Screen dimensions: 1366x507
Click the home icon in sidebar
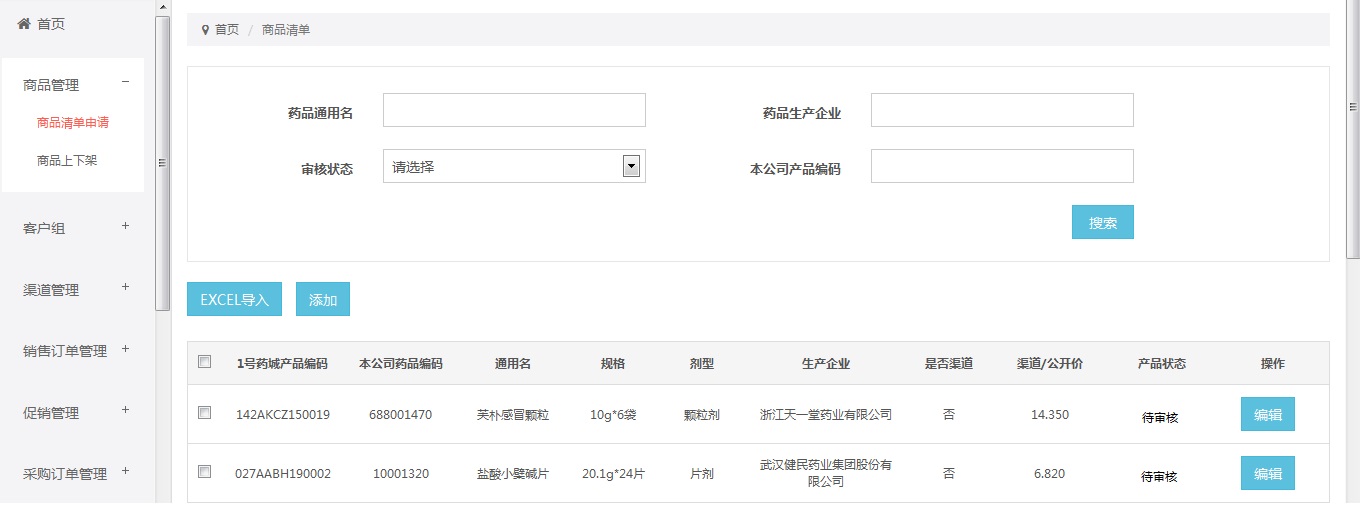point(24,24)
